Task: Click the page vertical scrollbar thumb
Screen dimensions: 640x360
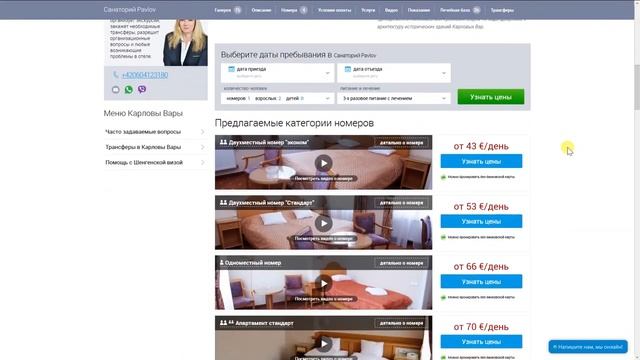Action: coord(637,87)
